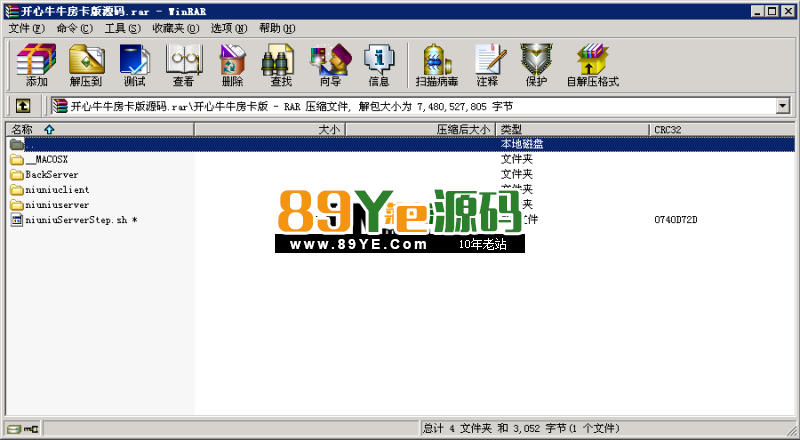Select the niuniuserver folder name

click(57, 205)
